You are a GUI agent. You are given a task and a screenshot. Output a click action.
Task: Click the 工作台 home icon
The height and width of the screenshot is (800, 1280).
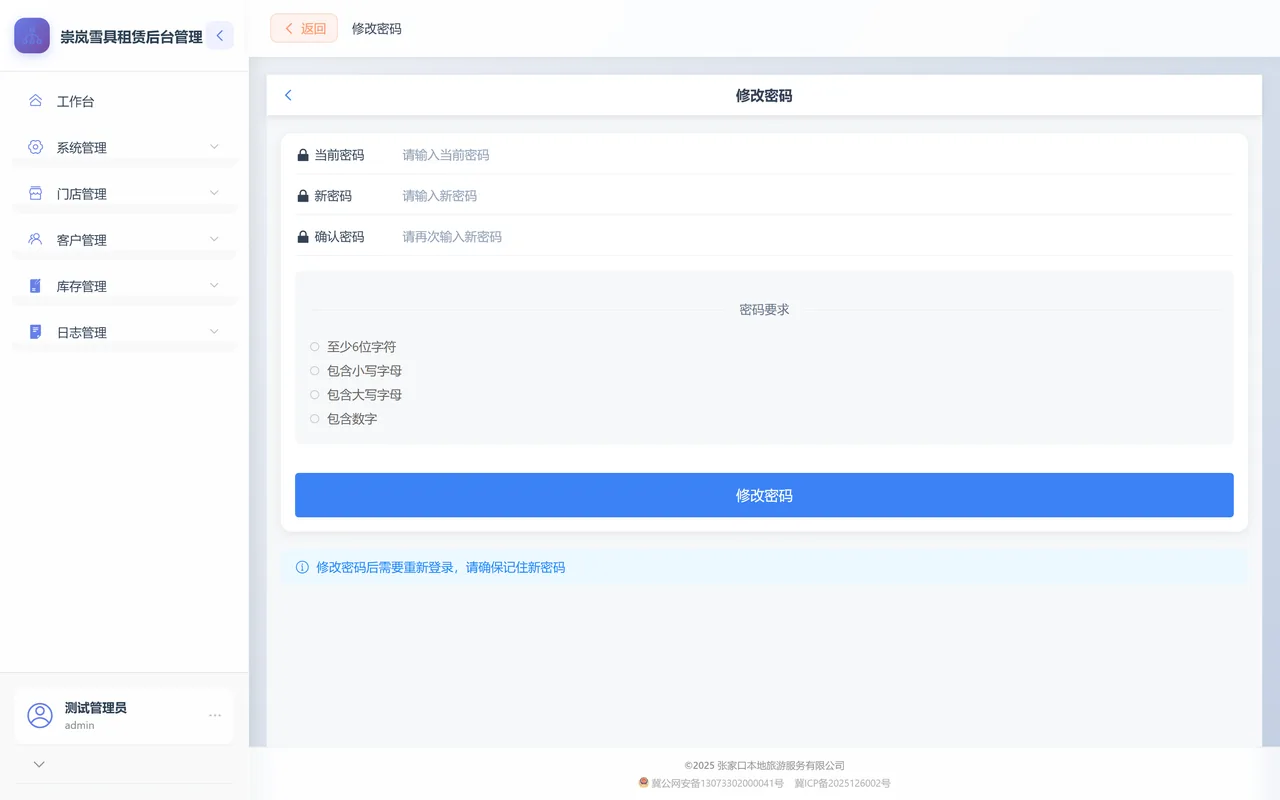point(35,101)
